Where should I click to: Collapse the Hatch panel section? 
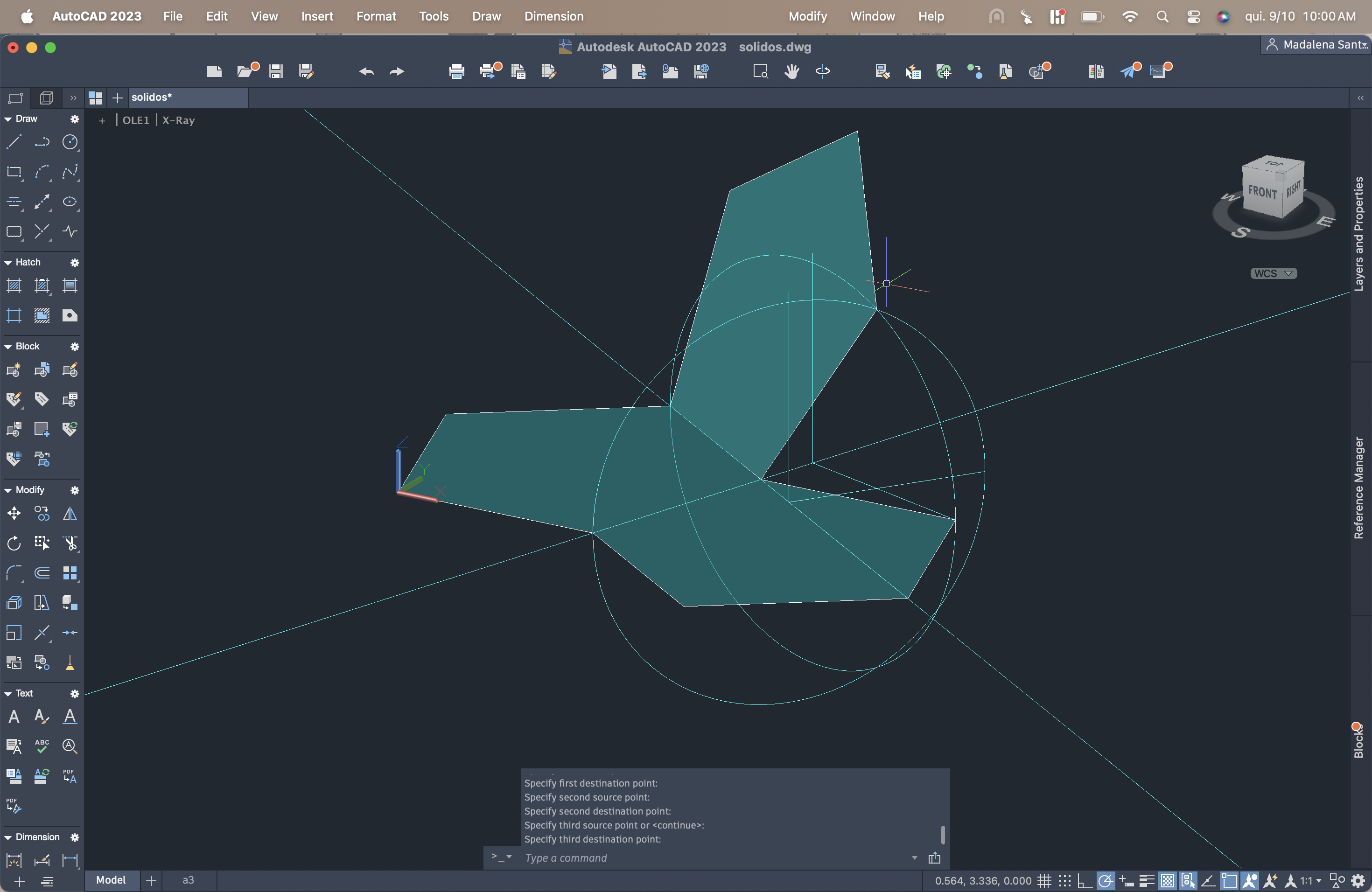tap(8, 262)
